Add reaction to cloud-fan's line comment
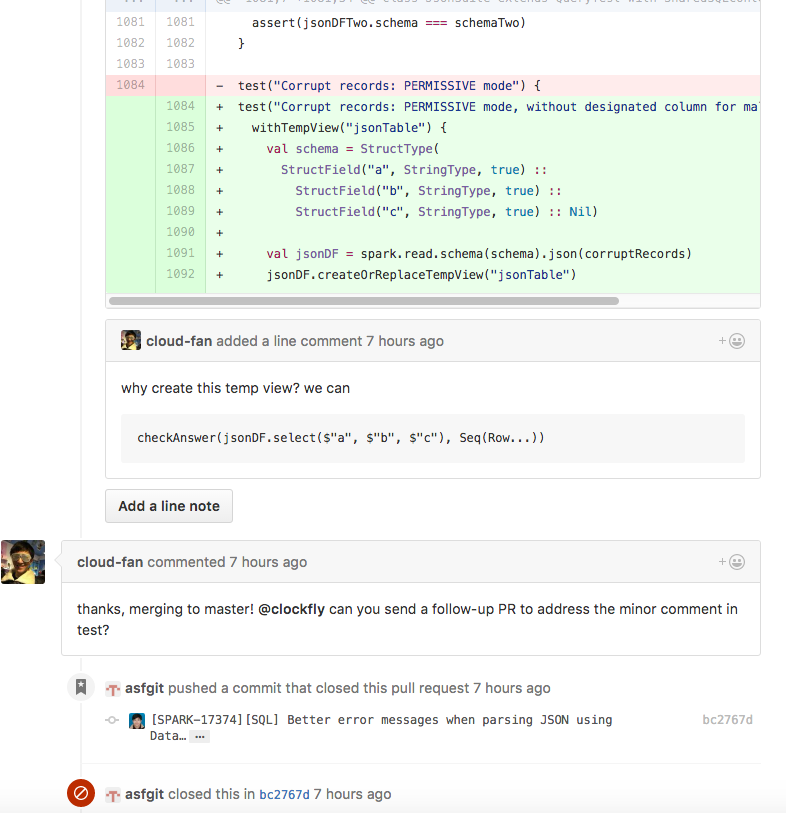 (731, 341)
